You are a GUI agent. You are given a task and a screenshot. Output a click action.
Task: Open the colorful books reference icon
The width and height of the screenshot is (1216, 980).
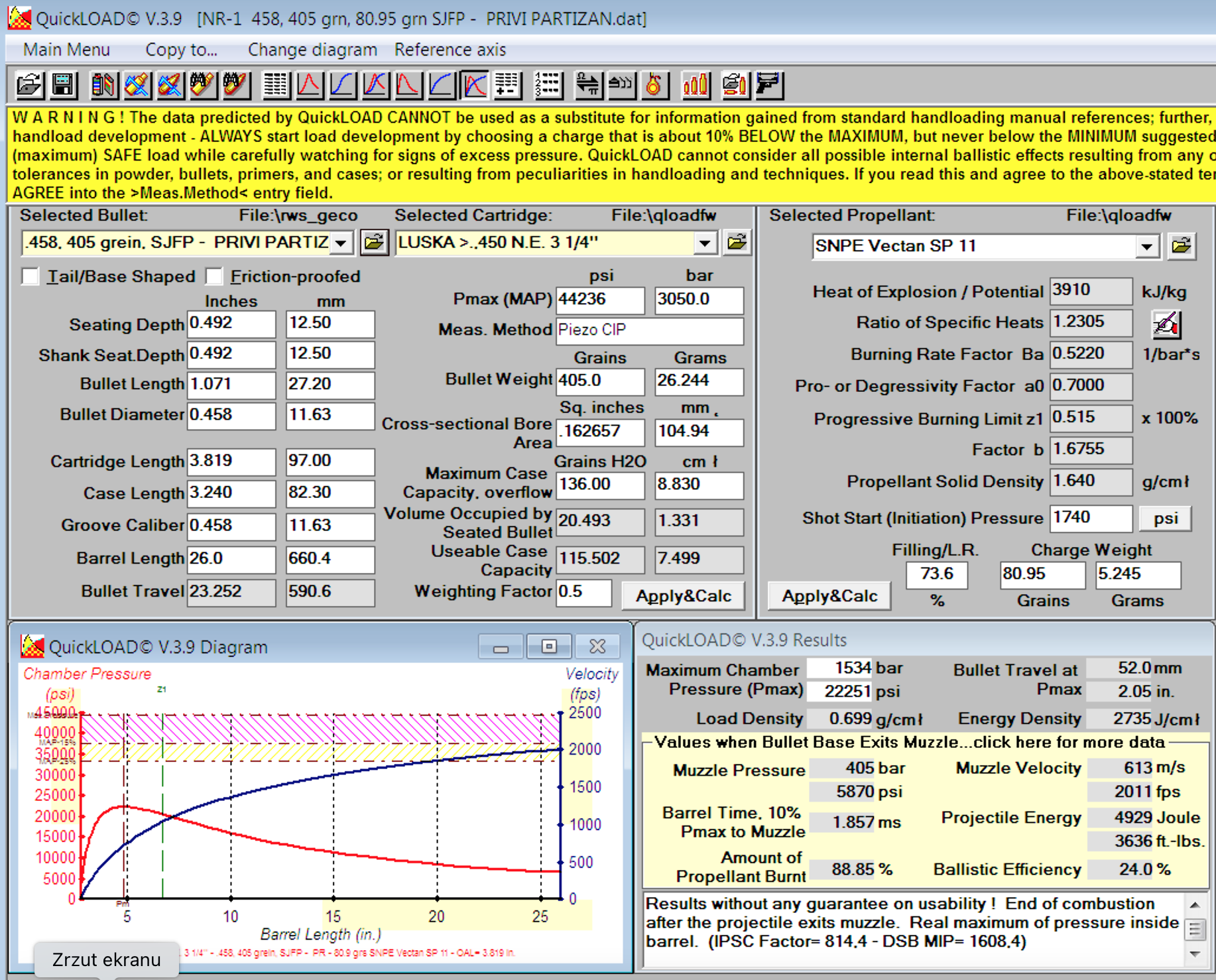tap(104, 85)
